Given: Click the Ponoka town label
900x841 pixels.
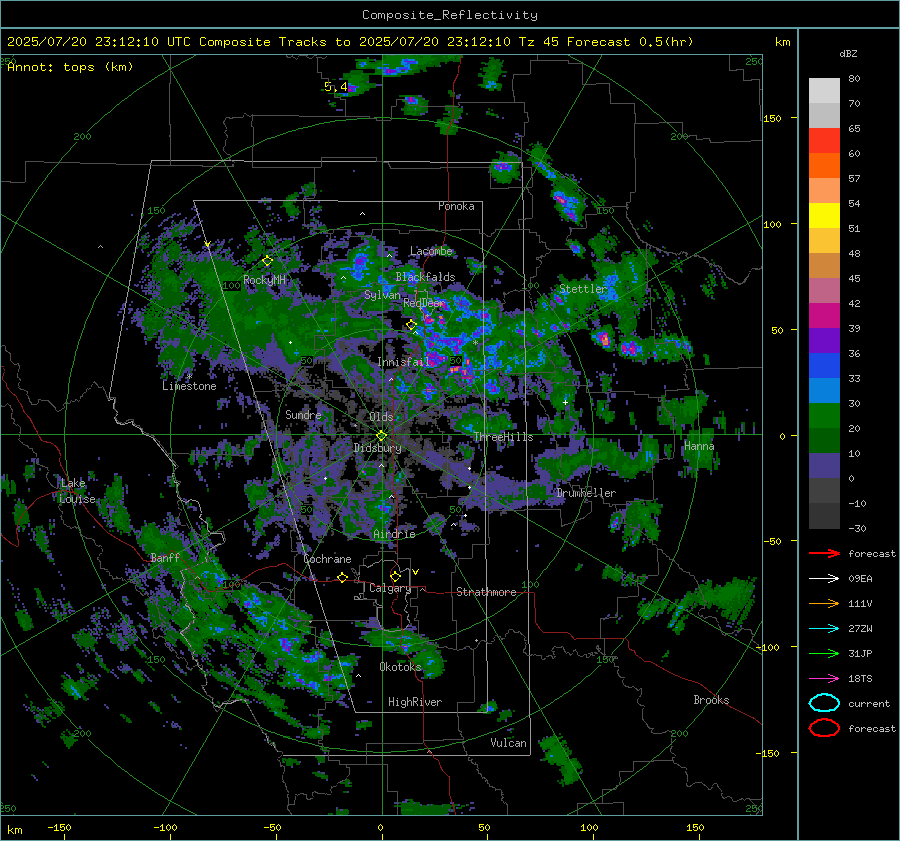Looking at the screenshot, I should pyautogui.click(x=456, y=206).
